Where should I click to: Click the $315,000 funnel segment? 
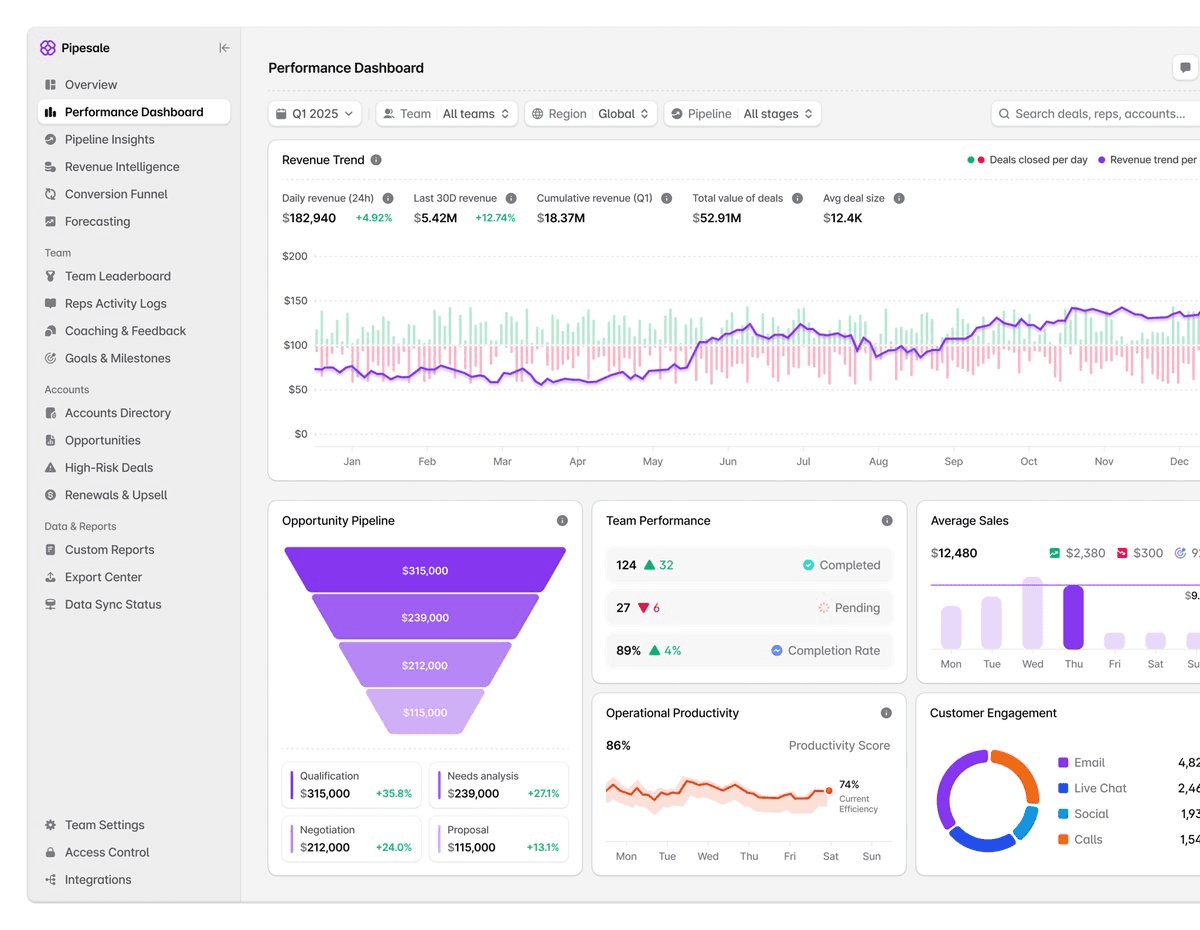tap(425, 570)
